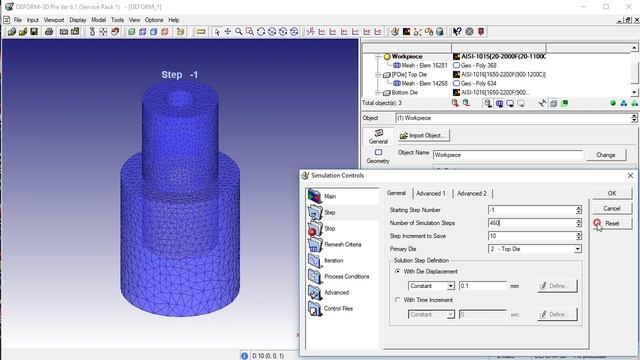This screenshot has width=640, height=360.
Task: Open the Geometry section of the object panel
Action: pos(378,156)
